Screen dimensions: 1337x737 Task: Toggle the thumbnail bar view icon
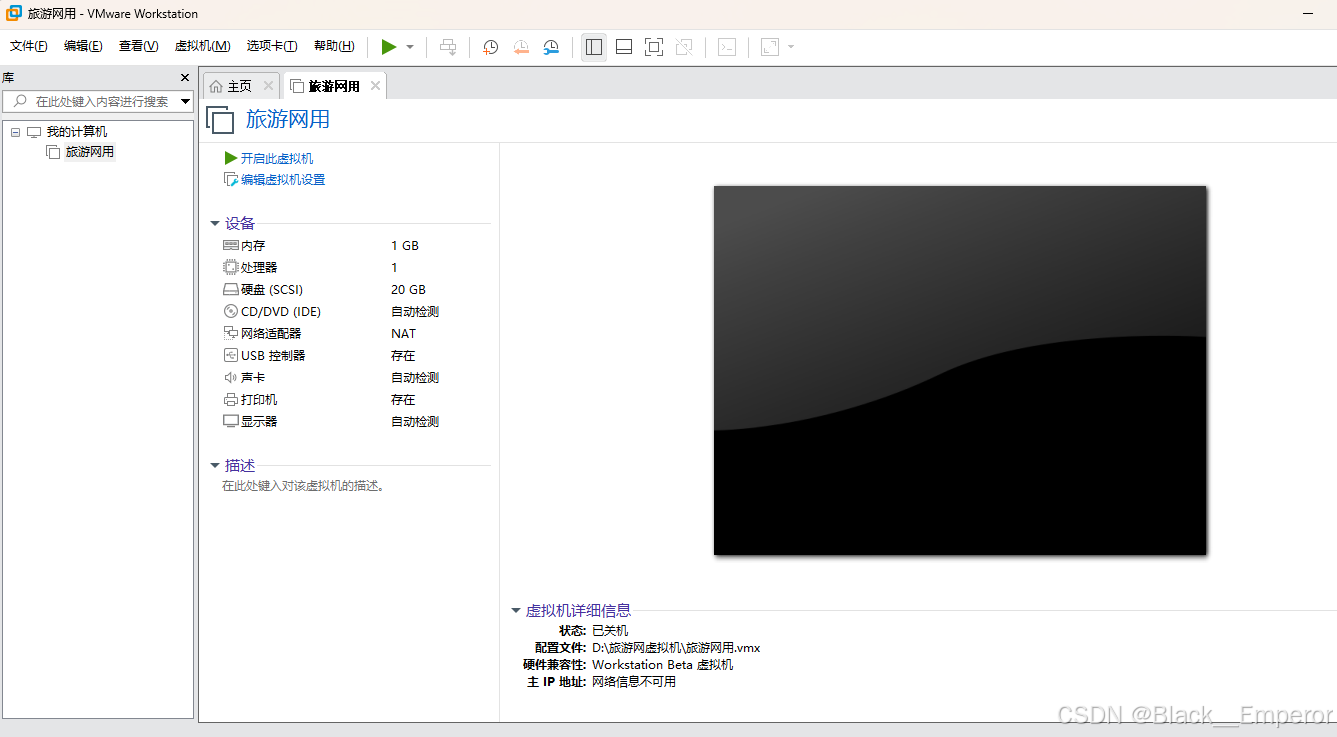point(624,47)
